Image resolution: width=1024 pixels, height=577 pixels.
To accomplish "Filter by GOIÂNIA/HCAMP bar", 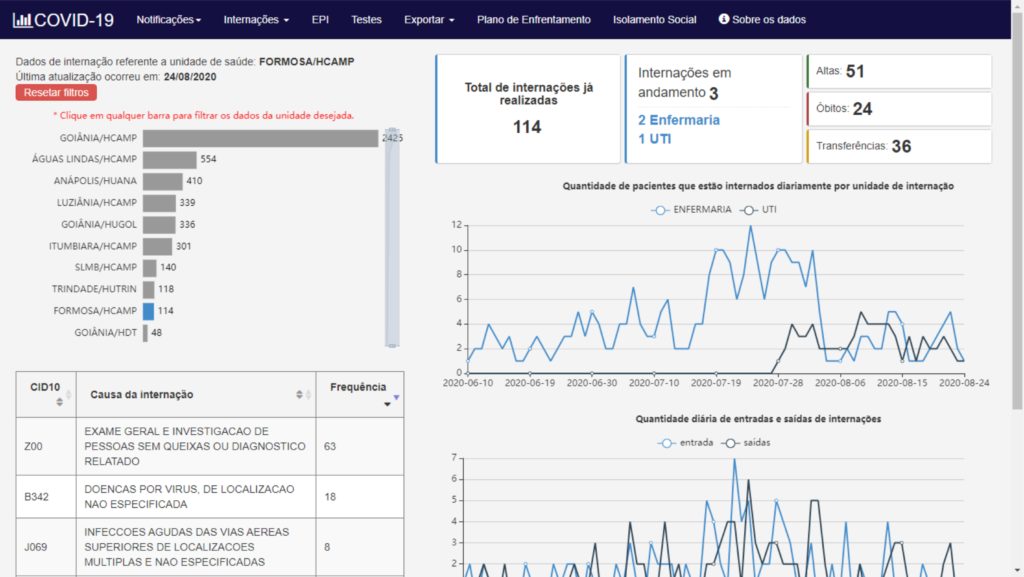I will click(x=261, y=138).
